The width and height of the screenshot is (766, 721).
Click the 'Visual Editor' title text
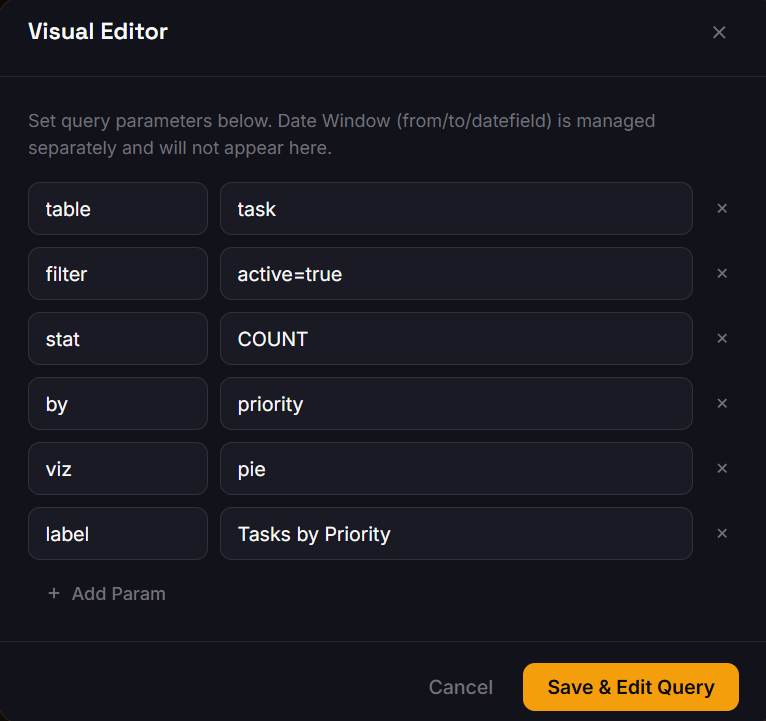[x=98, y=32]
